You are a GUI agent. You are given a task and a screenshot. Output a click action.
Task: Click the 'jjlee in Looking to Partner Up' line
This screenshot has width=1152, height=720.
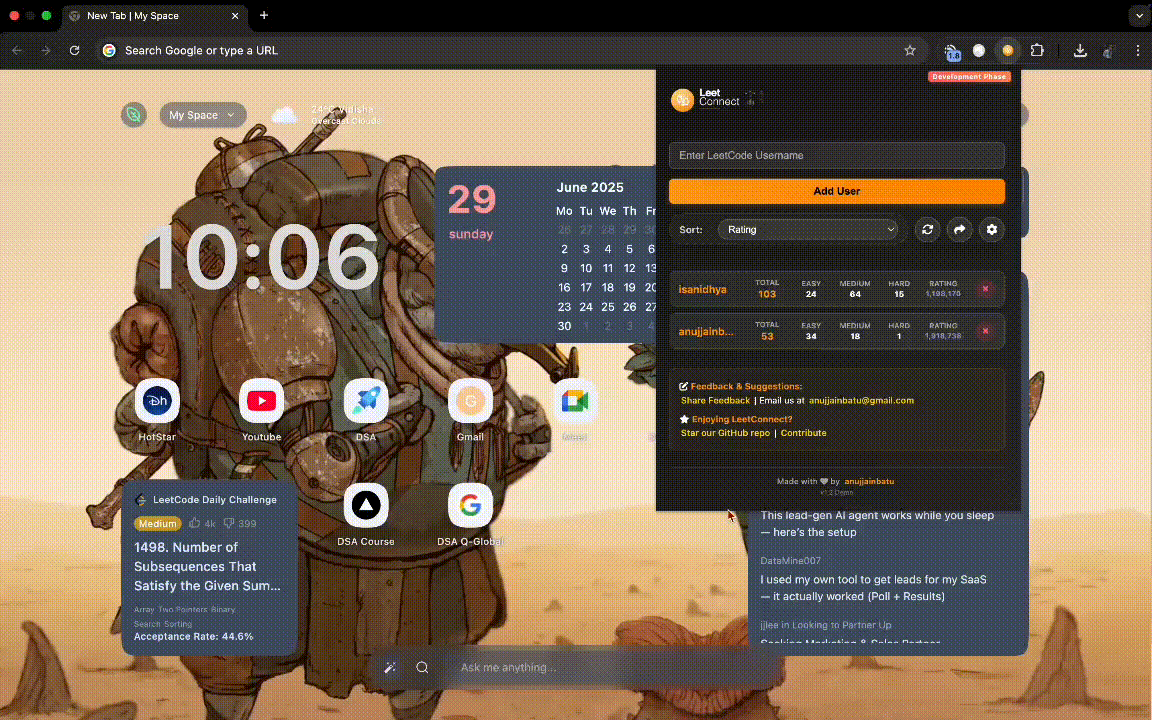tap(826, 624)
